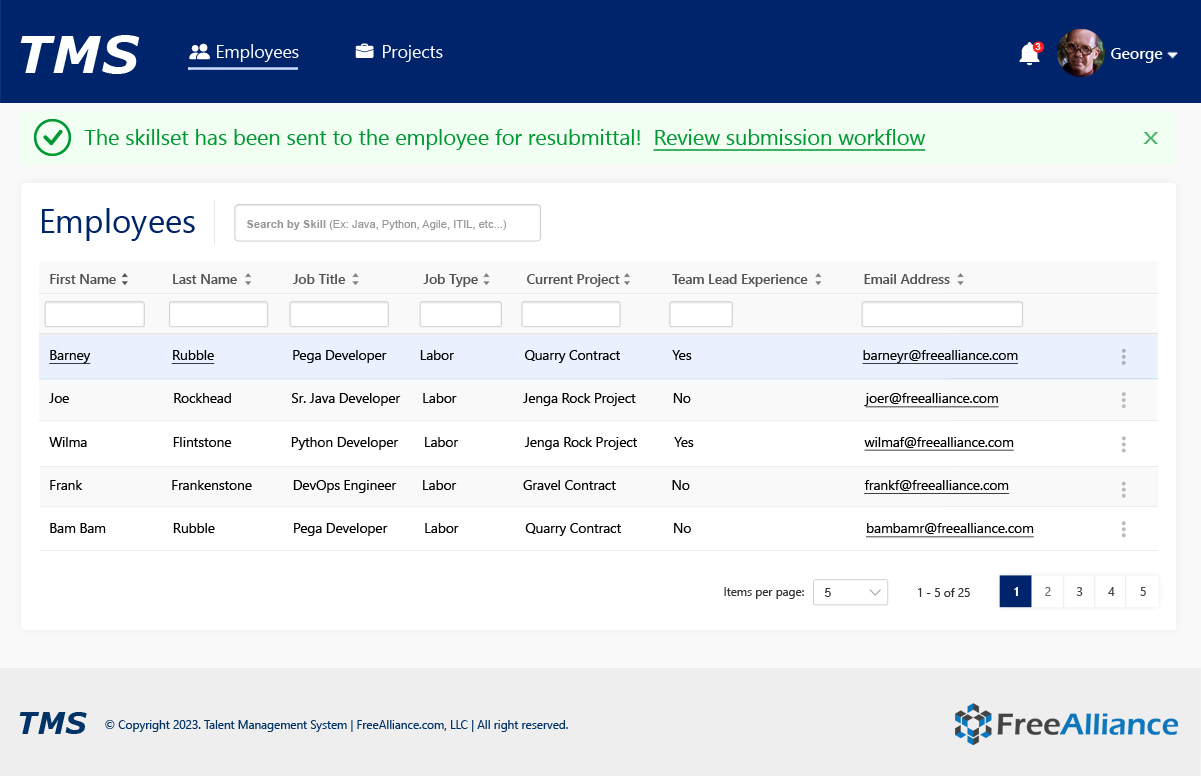
Task: Click the Search by Skill input field
Action: [x=387, y=224]
